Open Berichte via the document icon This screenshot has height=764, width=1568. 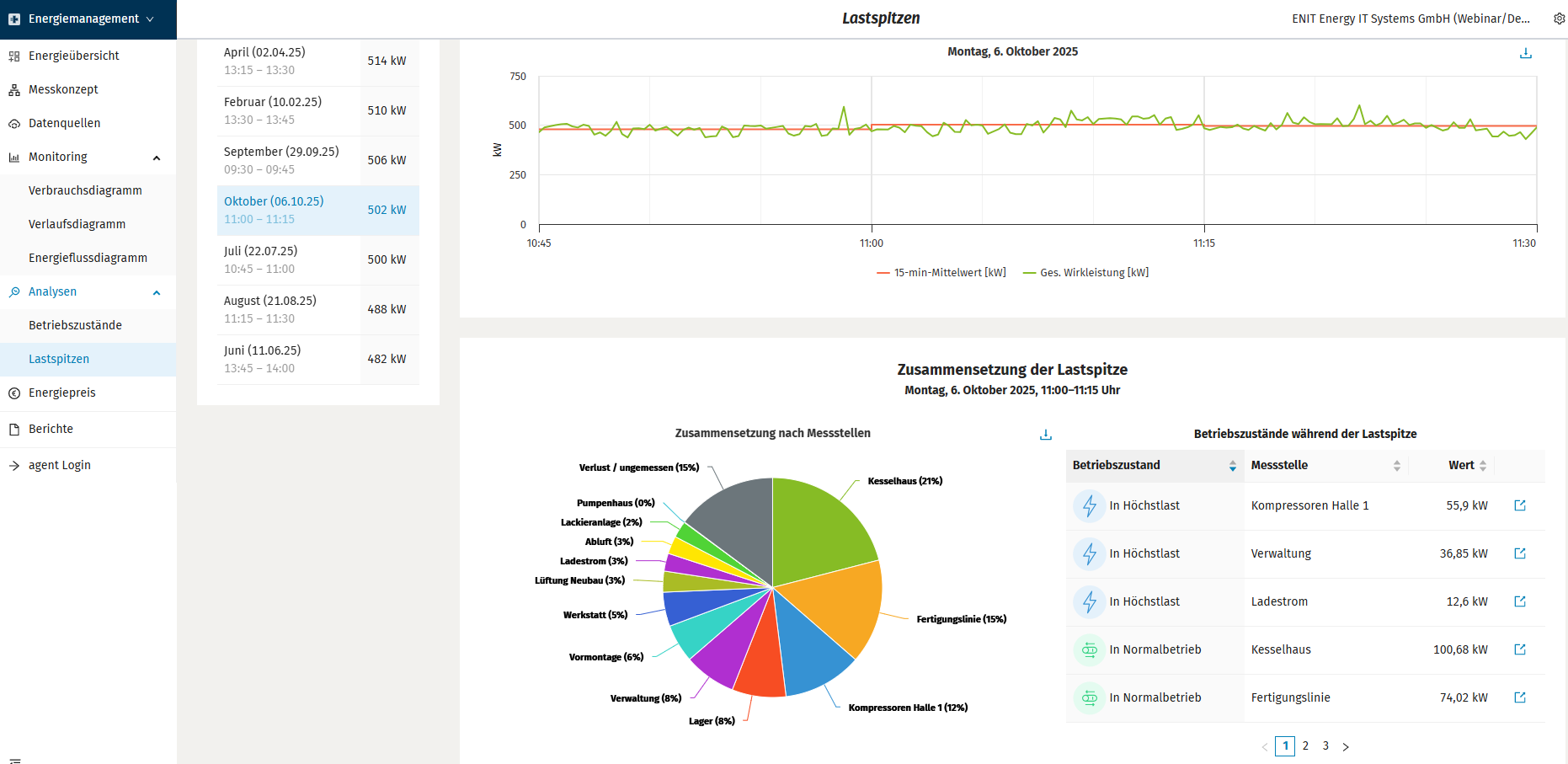click(13, 429)
